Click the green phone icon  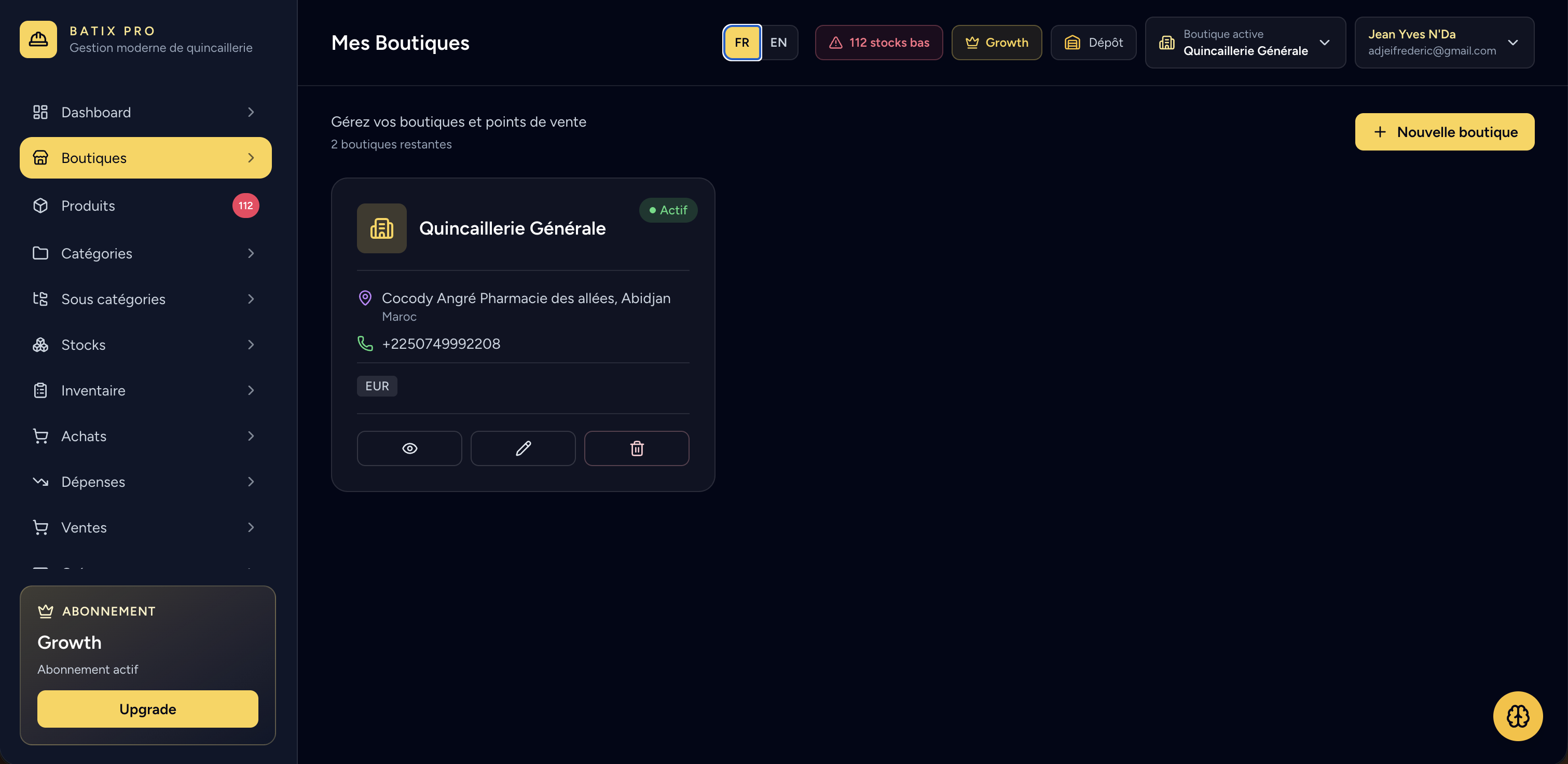(365, 344)
